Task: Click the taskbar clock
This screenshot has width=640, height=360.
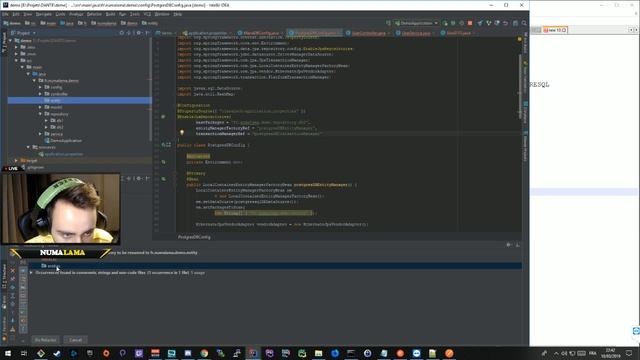Action: [610, 353]
